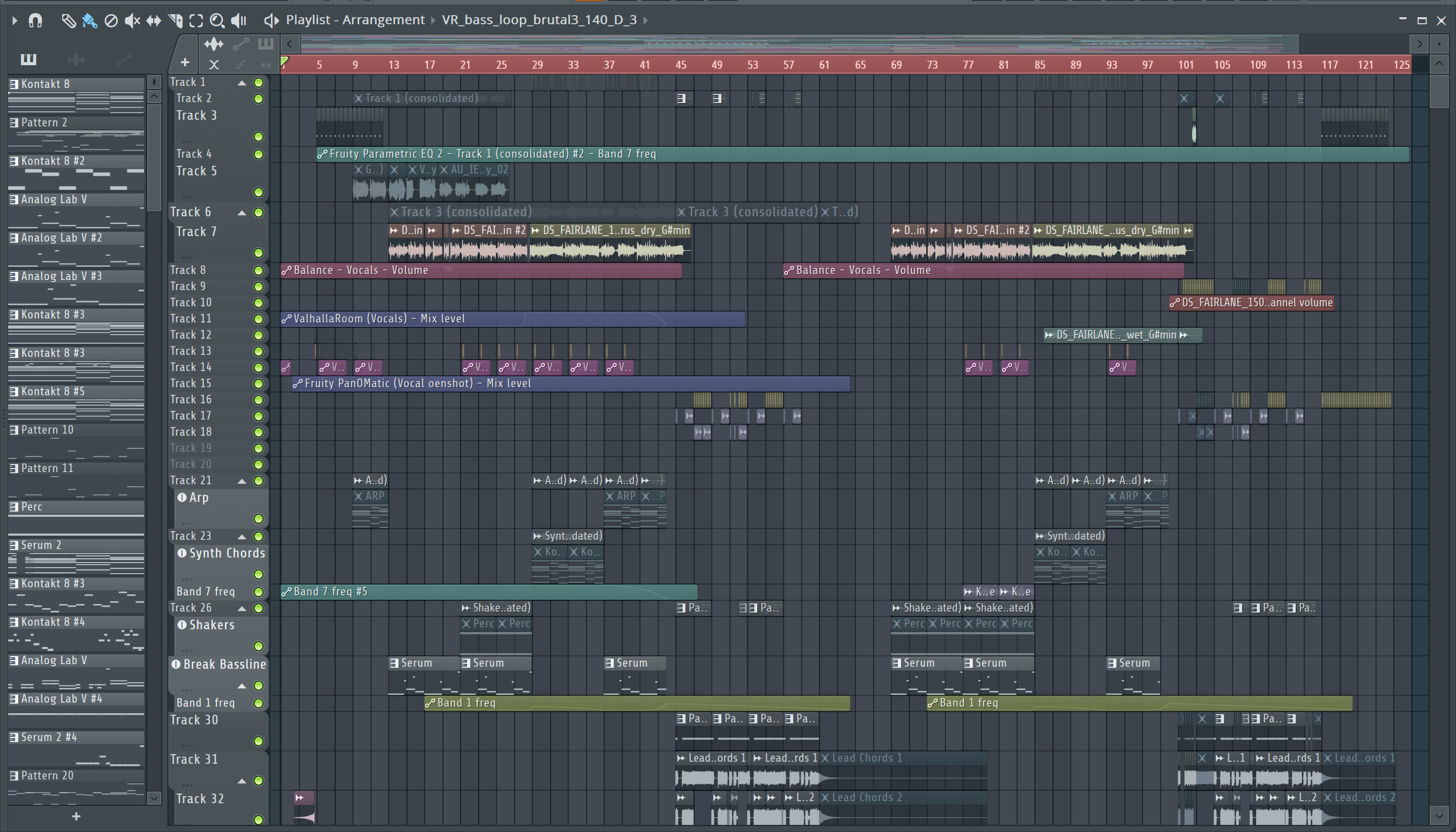Toggle Track 17 mute light
1456x832 pixels.
click(x=258, y=416)
